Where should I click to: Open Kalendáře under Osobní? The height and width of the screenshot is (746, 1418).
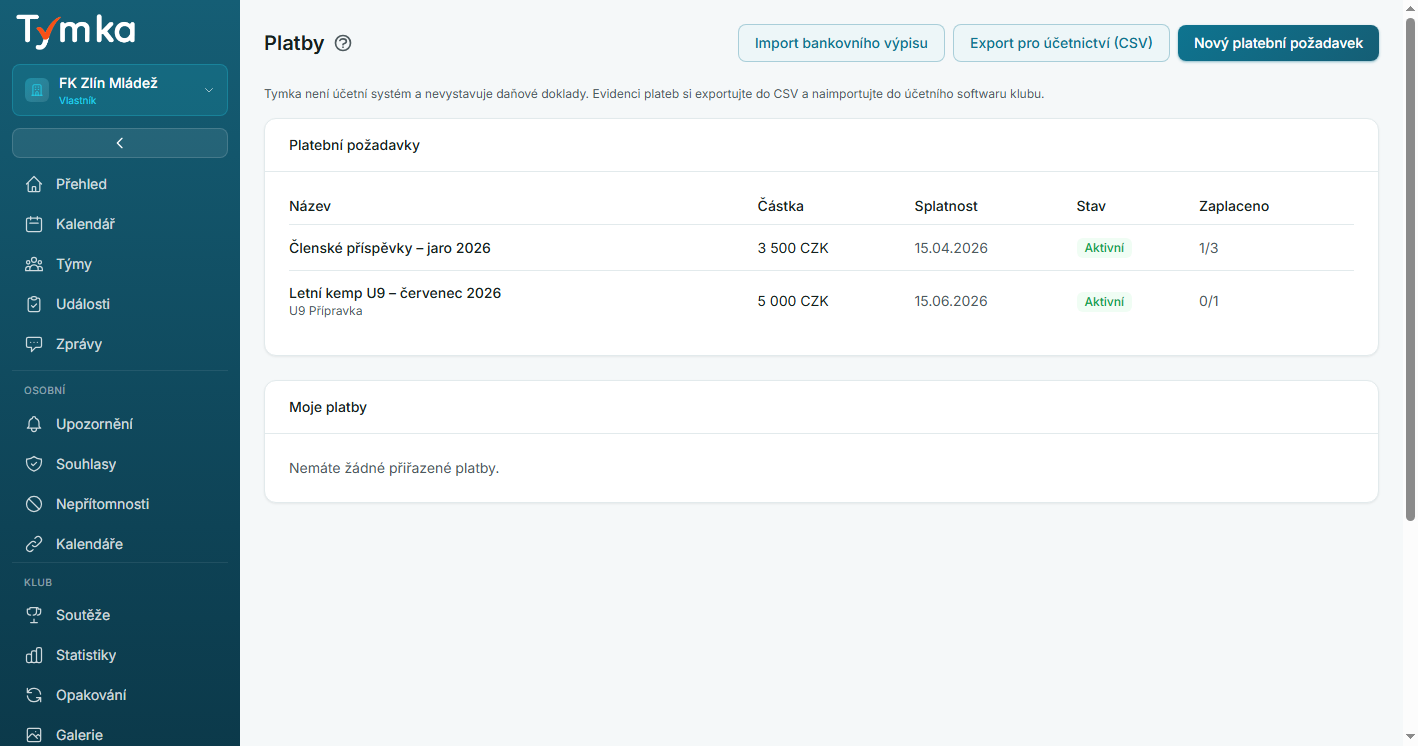pyautogui.click(x=120, y=544)
